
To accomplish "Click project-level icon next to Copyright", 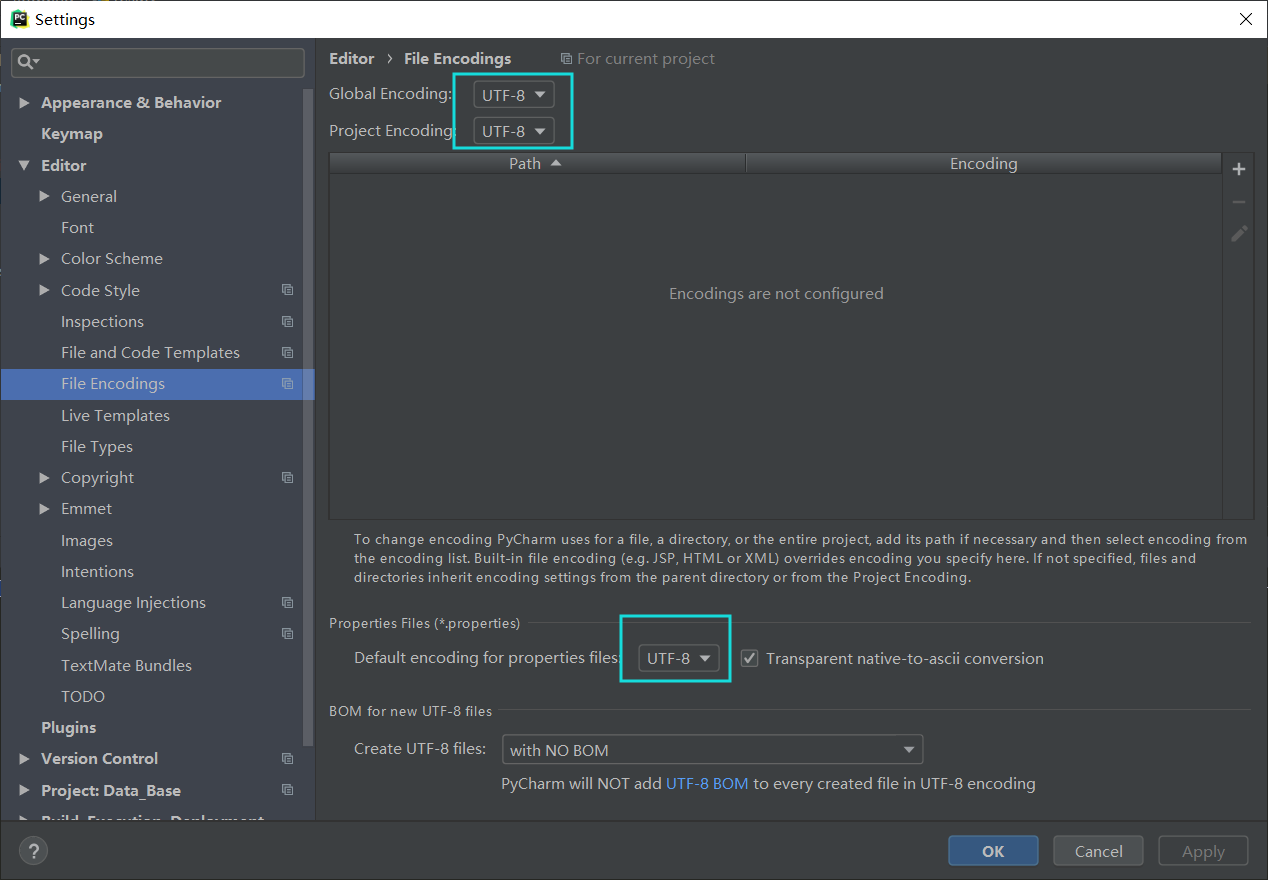I will coord(288,477).
